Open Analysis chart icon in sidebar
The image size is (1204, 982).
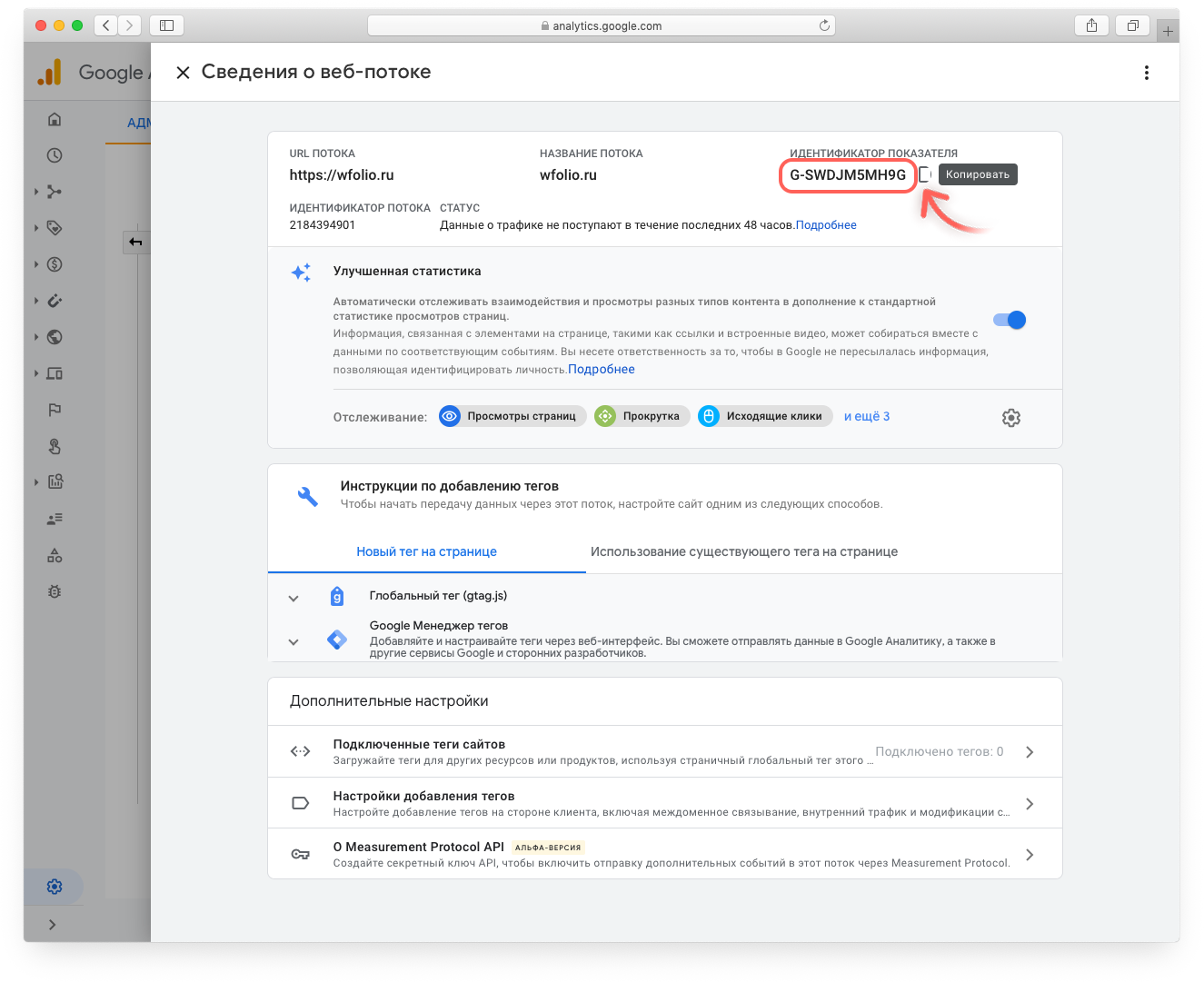pos(55,482)
